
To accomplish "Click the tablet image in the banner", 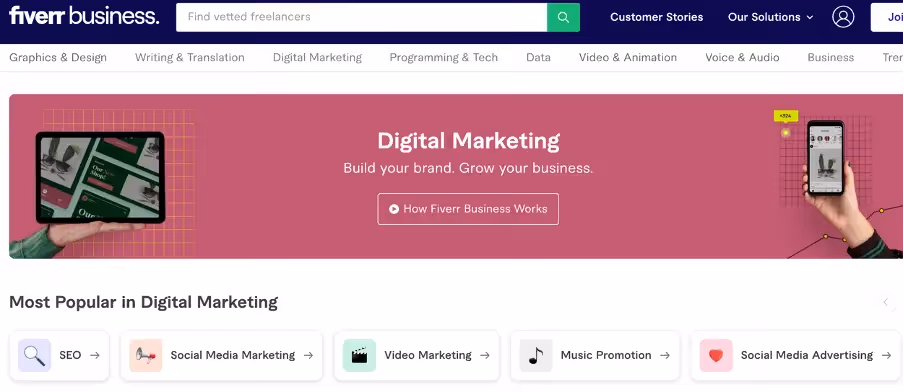I will tap(100, 178).
